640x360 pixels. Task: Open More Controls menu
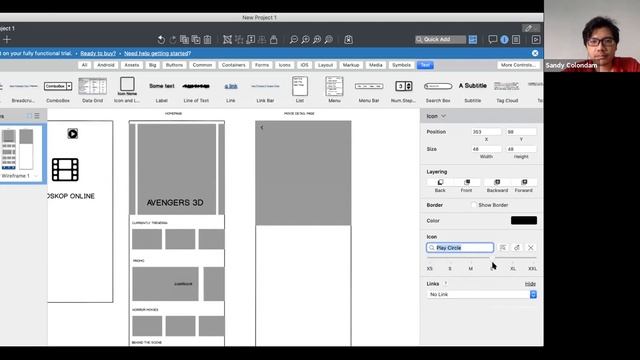tap(518, 65)
